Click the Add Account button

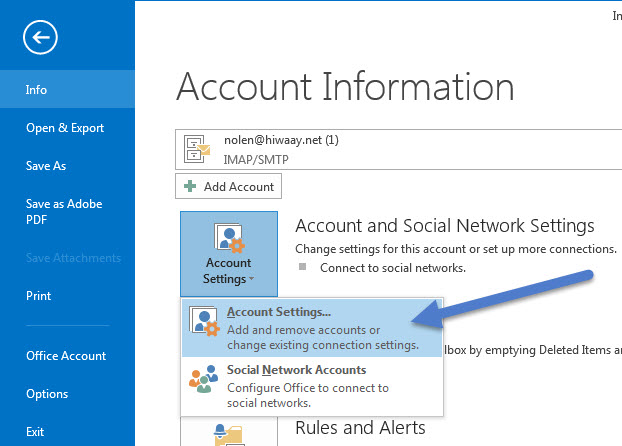click(x=228, y=186)
